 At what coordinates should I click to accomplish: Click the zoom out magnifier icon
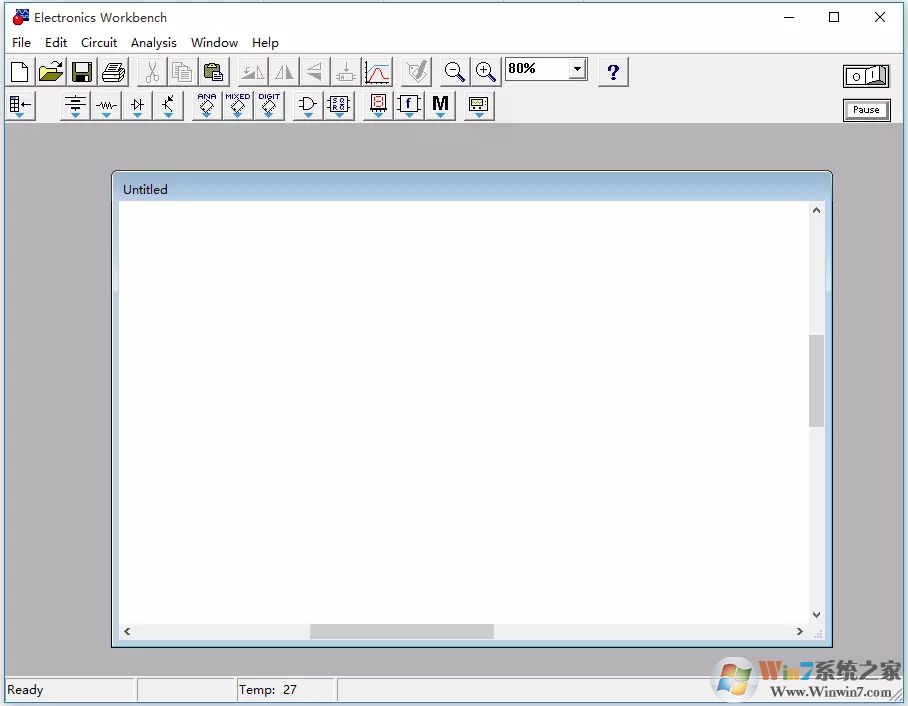(x=455, y=72)
